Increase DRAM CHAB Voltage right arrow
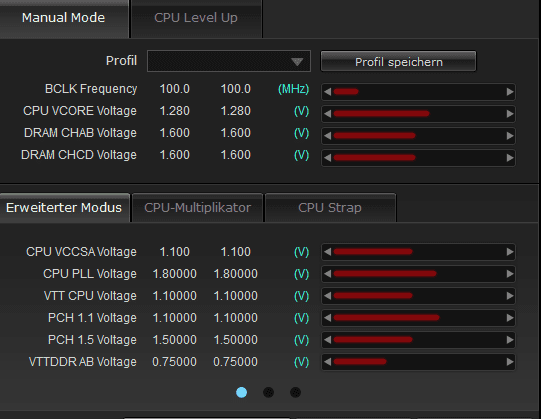541x419 pixels. click(x=510, y=136)
